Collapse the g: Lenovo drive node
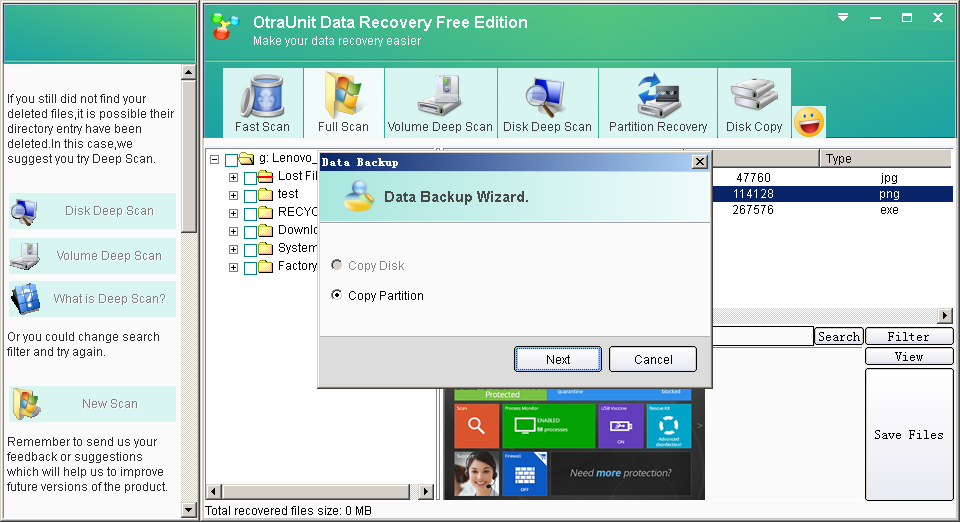Image resolution: width=960 pixels, height=523 pixels. (214, 159)
